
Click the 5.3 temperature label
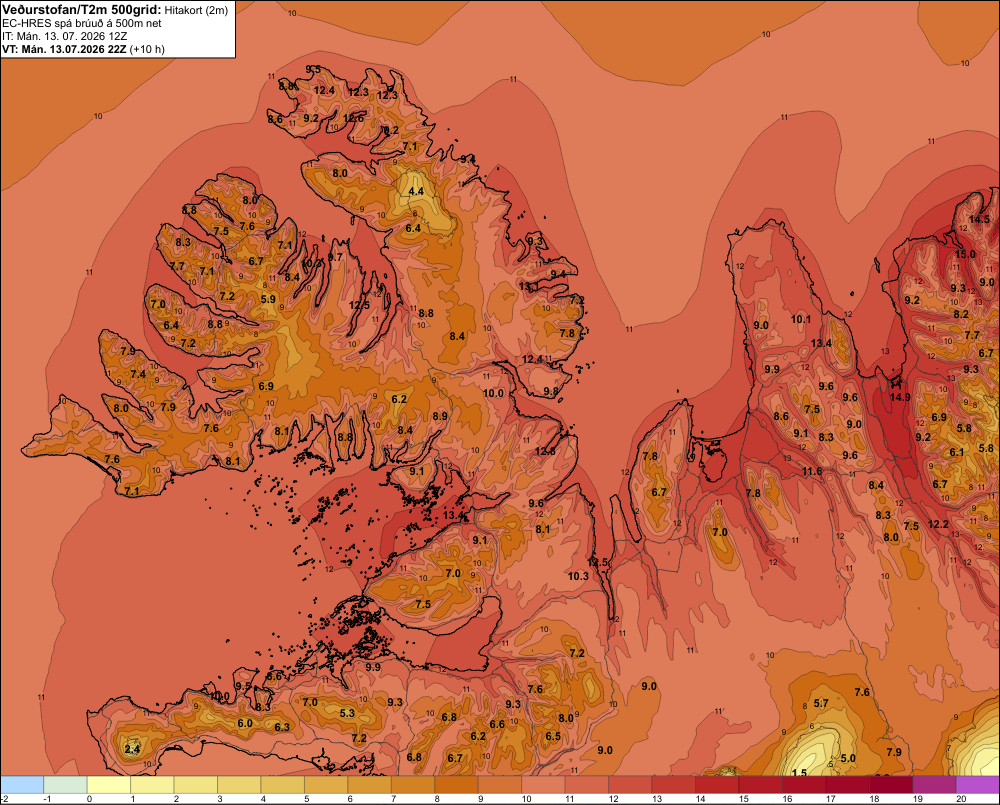tap(347, 713)
